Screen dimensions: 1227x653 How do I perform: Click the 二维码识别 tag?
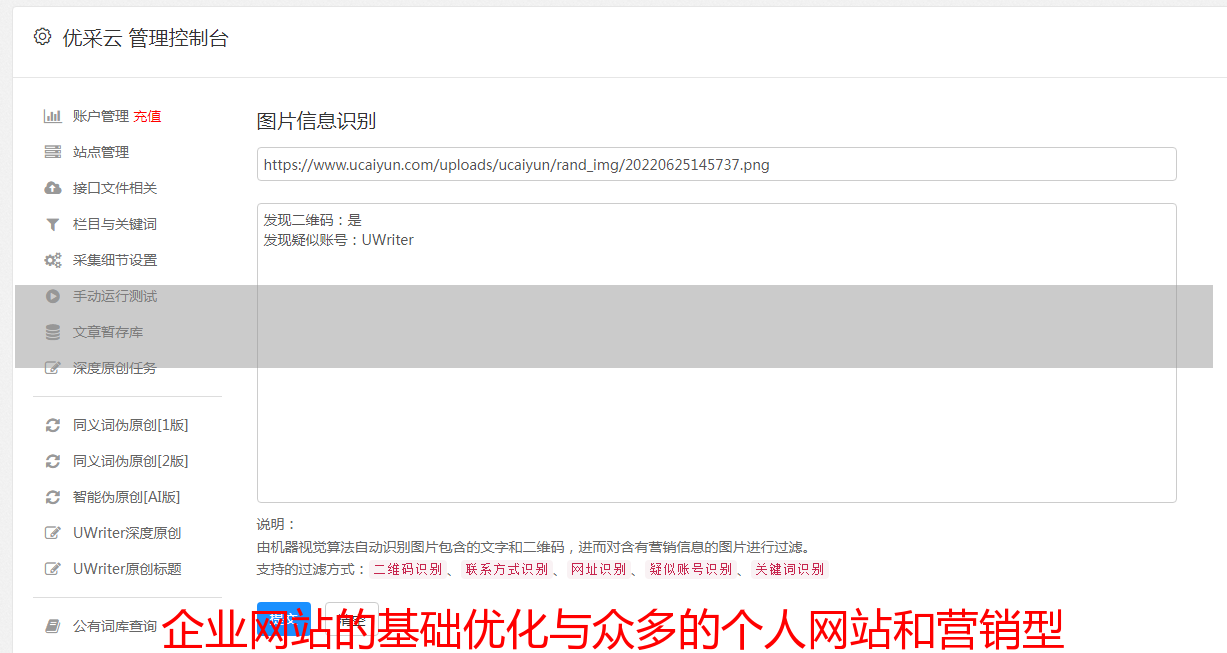pyautogui.click(x=407, y=569)
